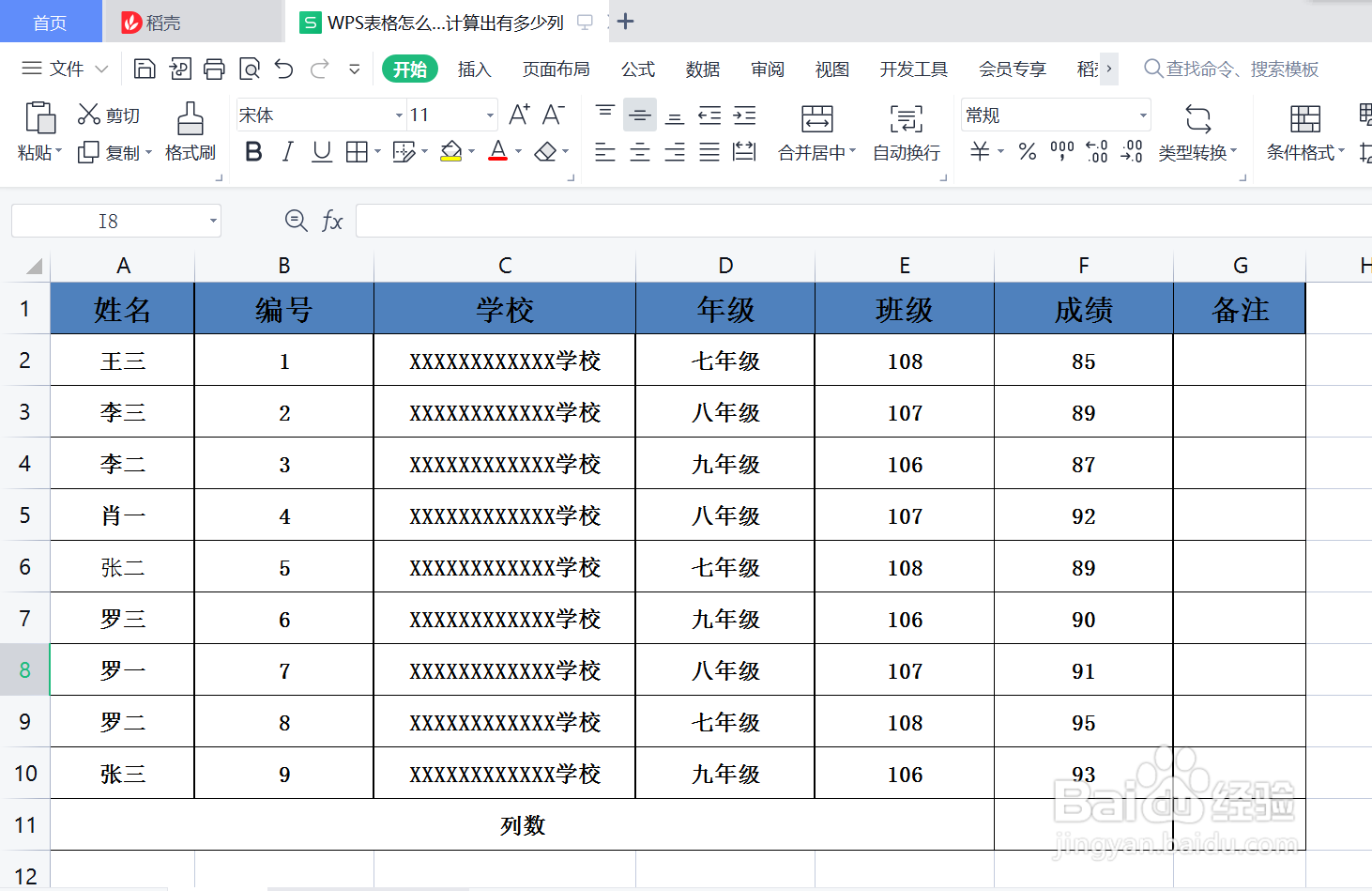
Task: Apply red font color
Action: [498, 151]
